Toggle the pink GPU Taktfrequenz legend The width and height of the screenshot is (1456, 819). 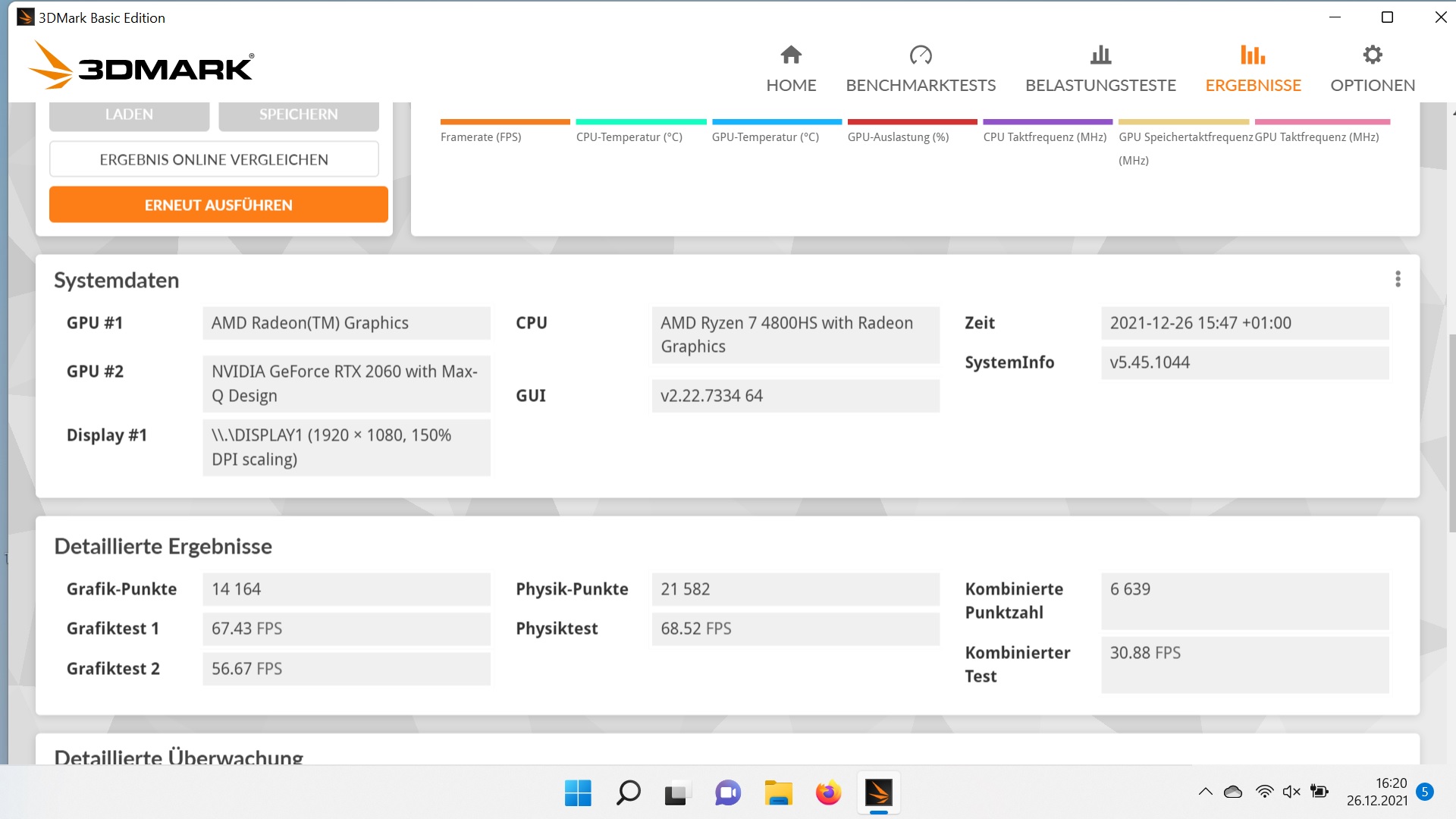[1322, 131]
